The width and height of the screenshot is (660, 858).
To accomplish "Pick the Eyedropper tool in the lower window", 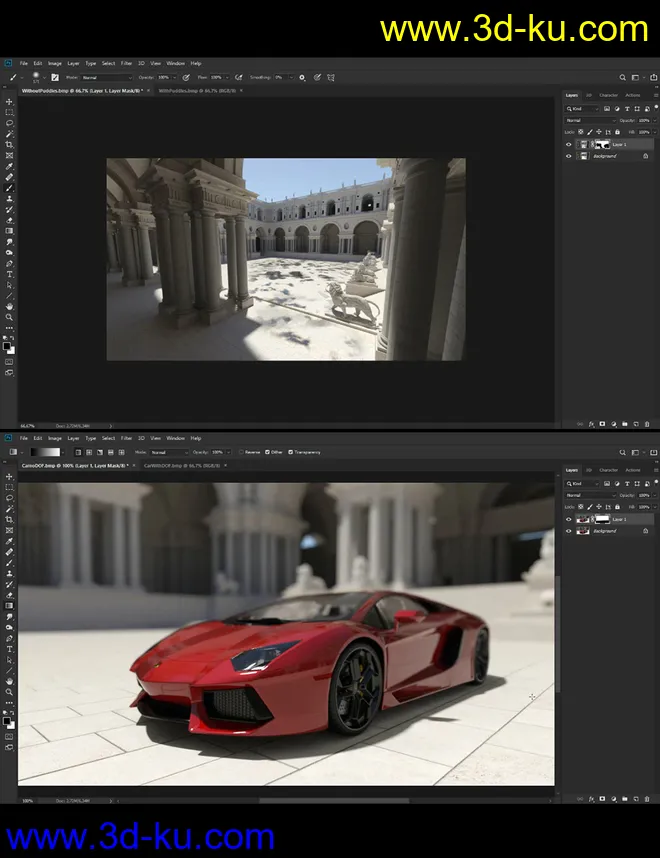I will [10, 541].
